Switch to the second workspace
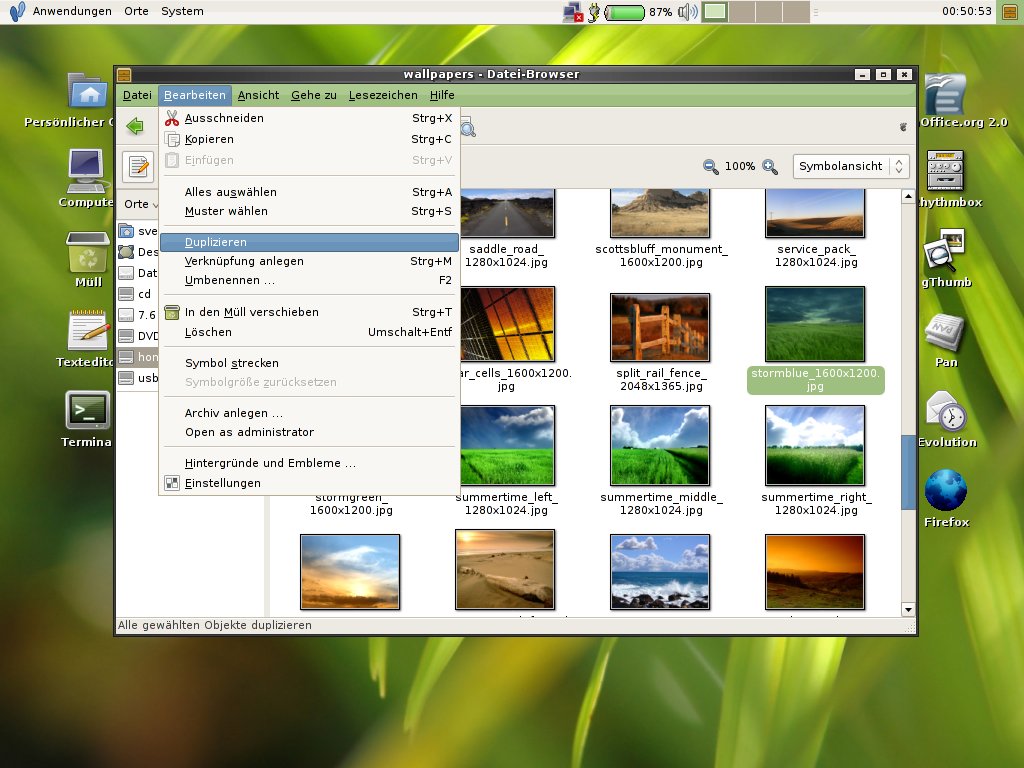Screen dimensions: 1024x768 point(742,12)
